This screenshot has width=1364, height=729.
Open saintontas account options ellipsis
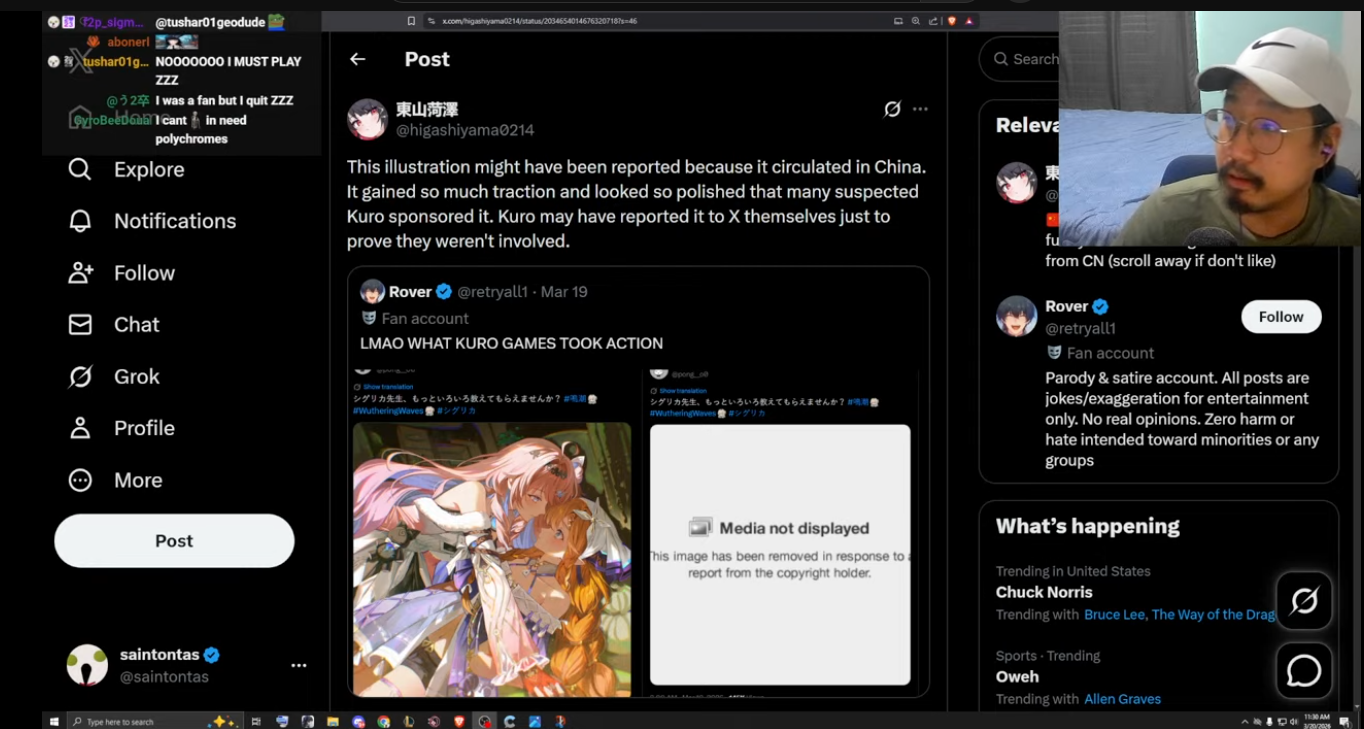pos(298,665)
